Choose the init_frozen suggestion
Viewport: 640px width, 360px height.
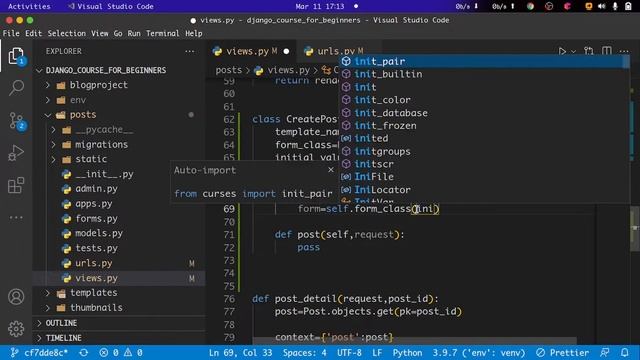484,125
